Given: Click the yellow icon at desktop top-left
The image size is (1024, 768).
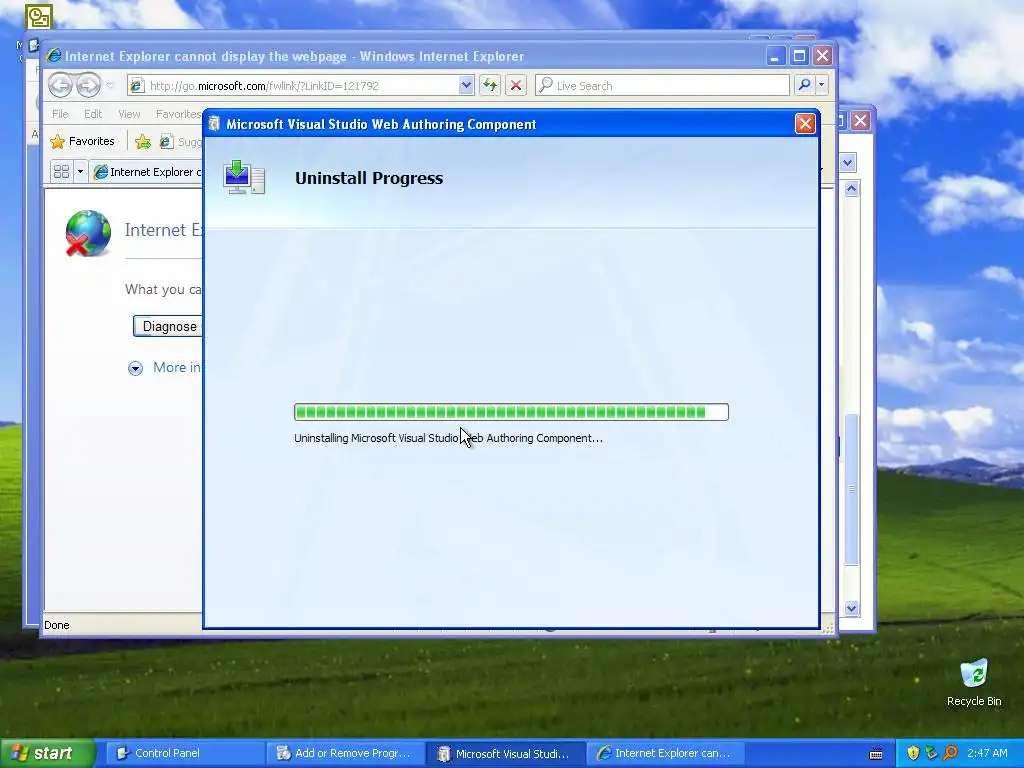Looking at the screenshot, I should [x=39, y=17].
